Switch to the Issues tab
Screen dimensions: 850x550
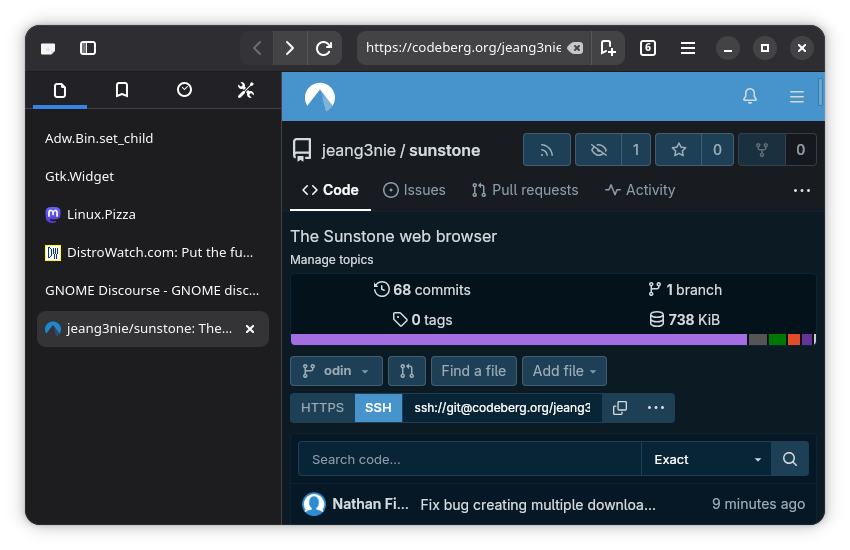pos(414,190)
